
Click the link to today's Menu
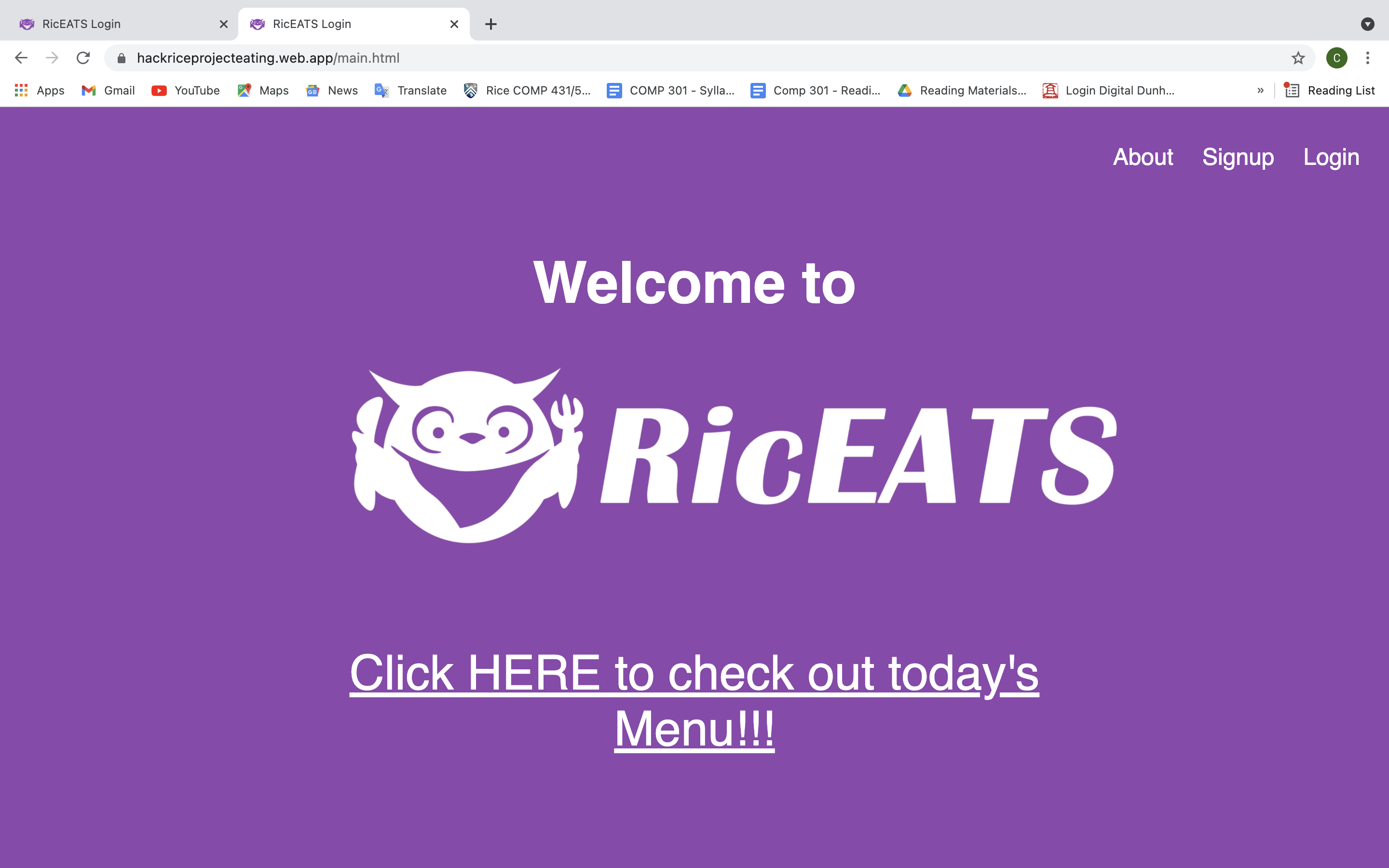694,700
